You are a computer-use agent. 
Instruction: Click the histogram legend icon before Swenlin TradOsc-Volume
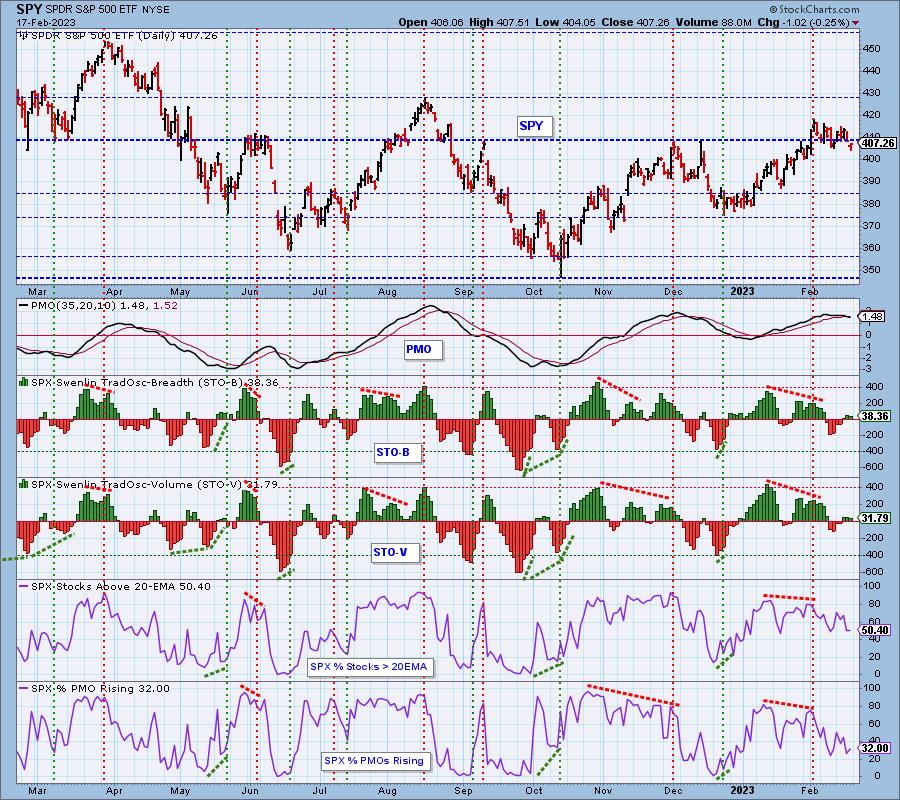(x=24, y=484)
